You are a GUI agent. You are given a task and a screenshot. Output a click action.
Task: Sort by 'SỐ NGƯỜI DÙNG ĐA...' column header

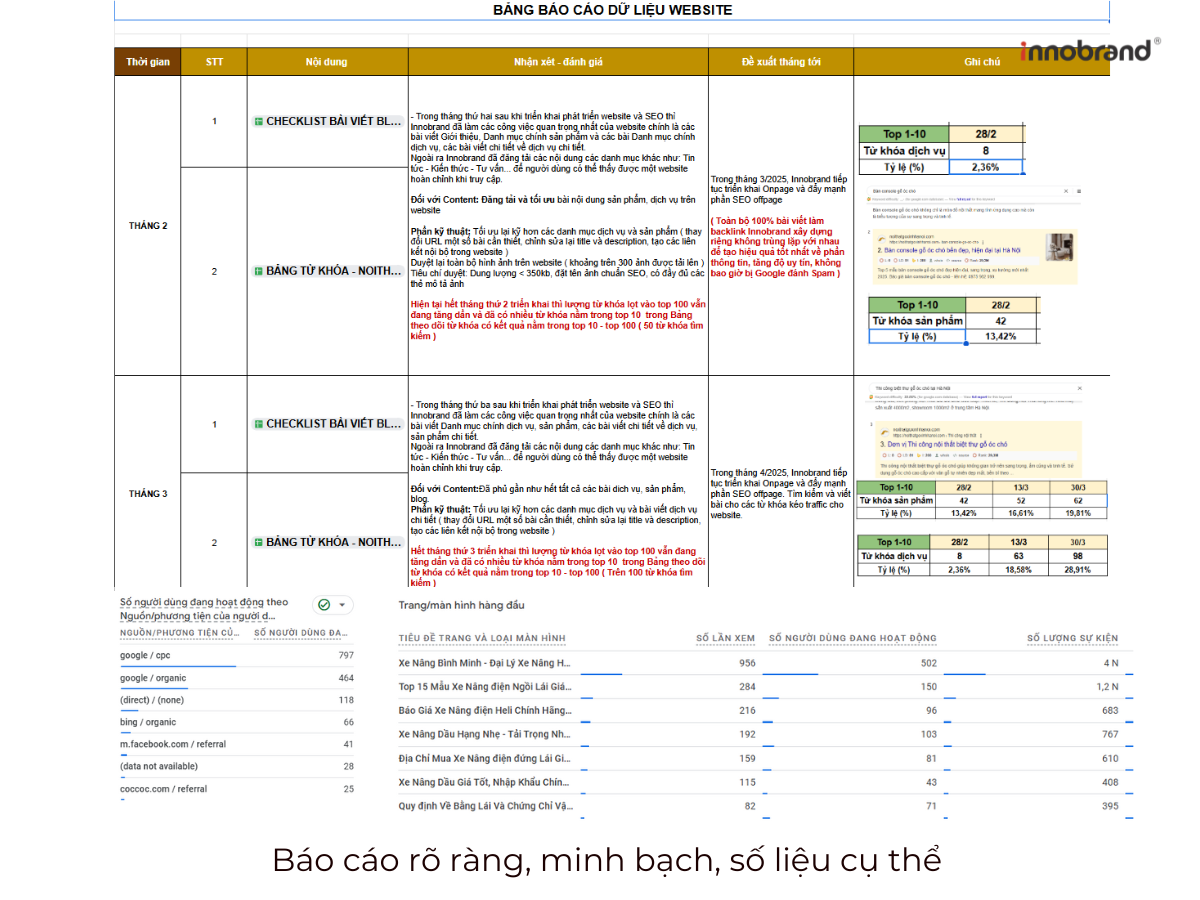[x=302, y=632]
